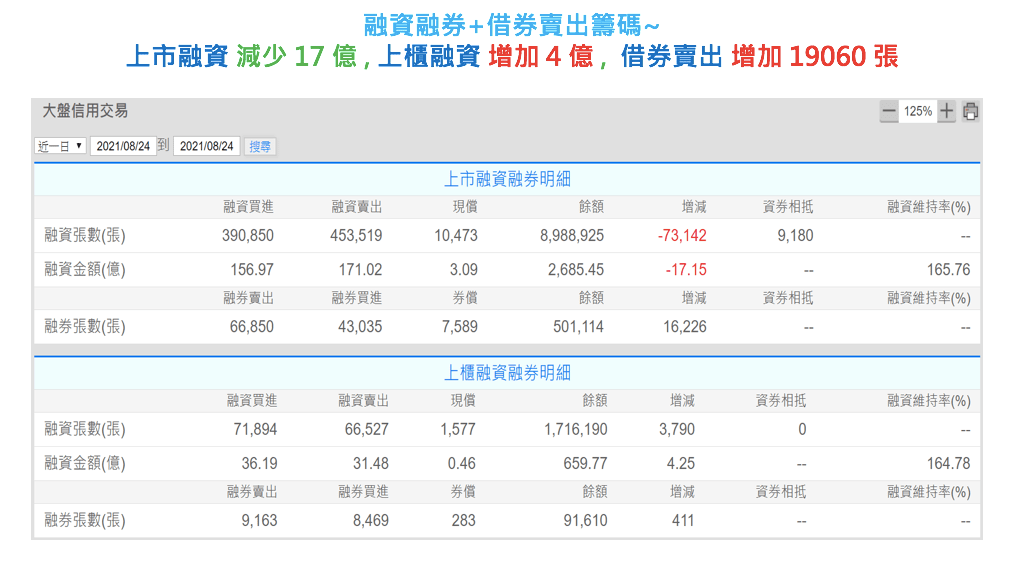Click the zoom out minus icon
This screenshot has width=1016, height=564.
tap(888, 112)
